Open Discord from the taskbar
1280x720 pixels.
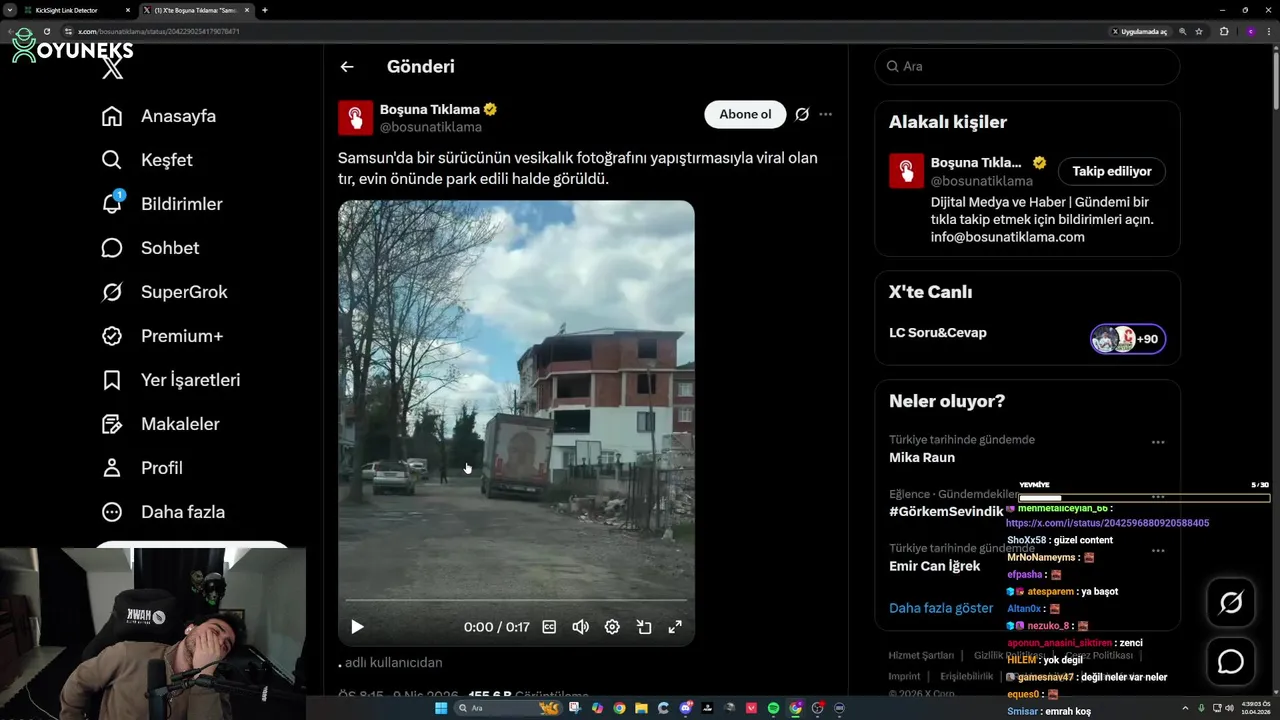(x=685, y=708)
